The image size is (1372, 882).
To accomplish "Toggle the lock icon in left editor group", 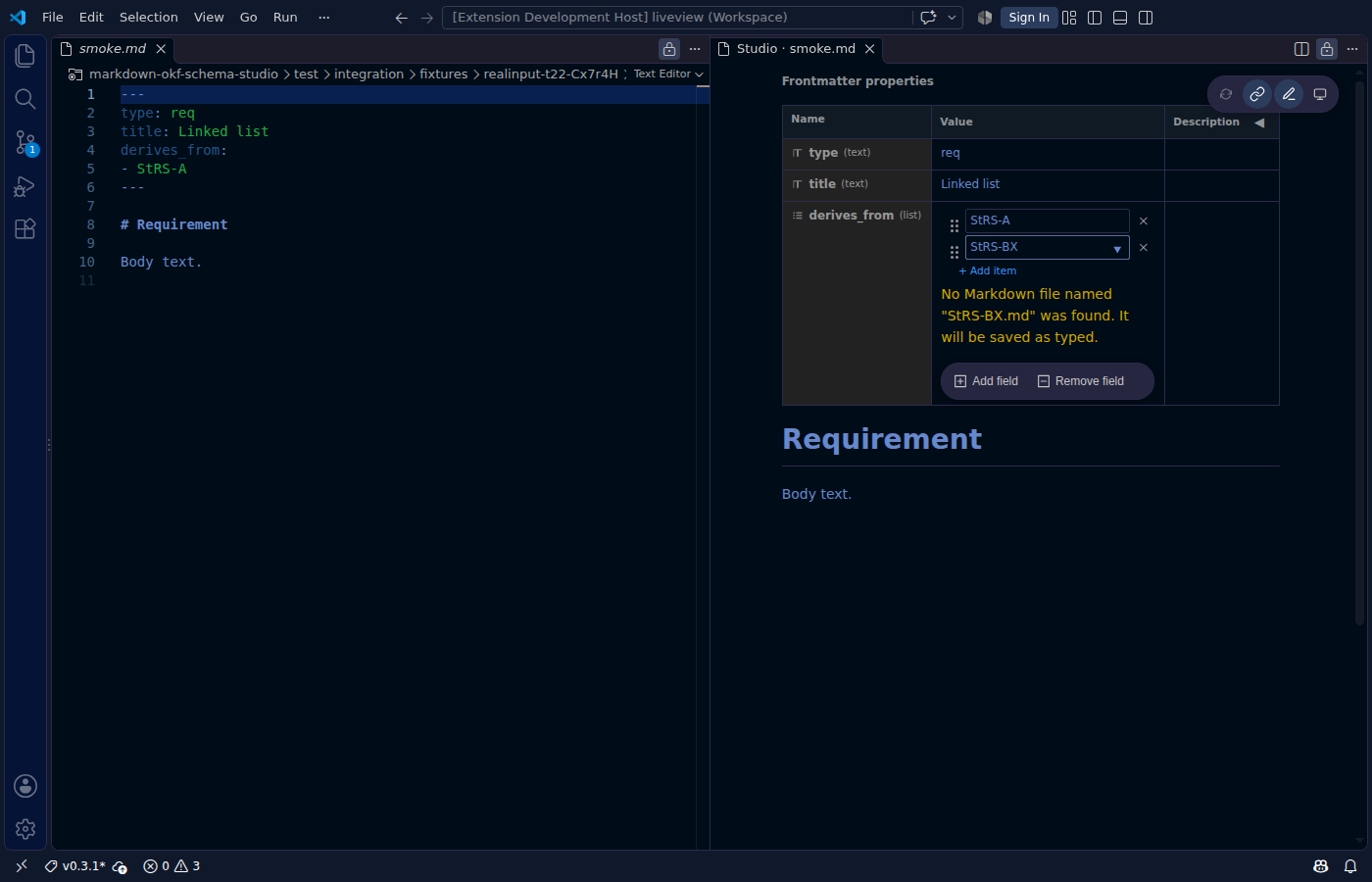I will click(669, 49).
